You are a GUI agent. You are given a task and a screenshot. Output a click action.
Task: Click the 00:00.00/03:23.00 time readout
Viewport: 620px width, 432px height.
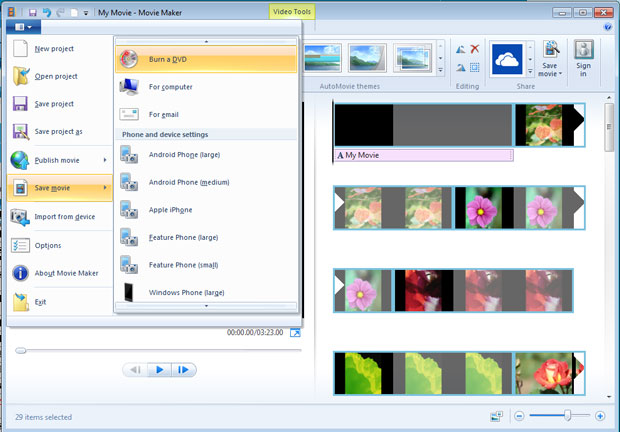pyautogui.click(x=255, y=332)
